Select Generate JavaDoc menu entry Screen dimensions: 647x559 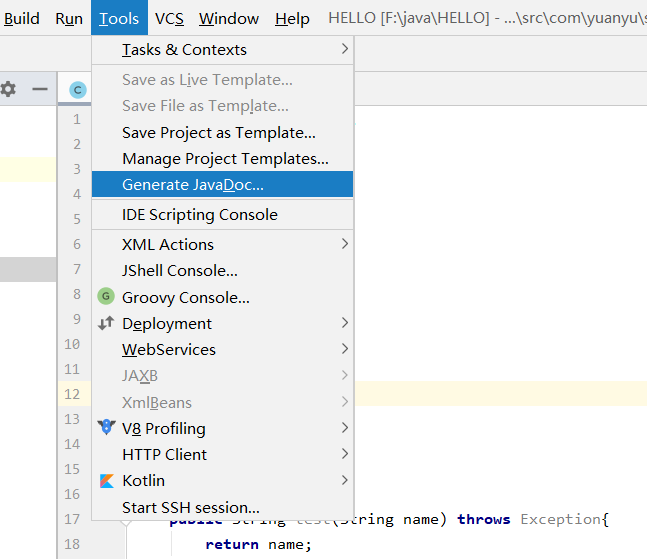(x=192, y=185)
